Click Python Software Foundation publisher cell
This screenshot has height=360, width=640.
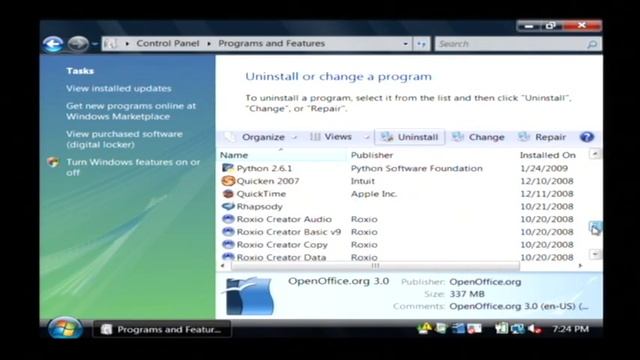417,168
